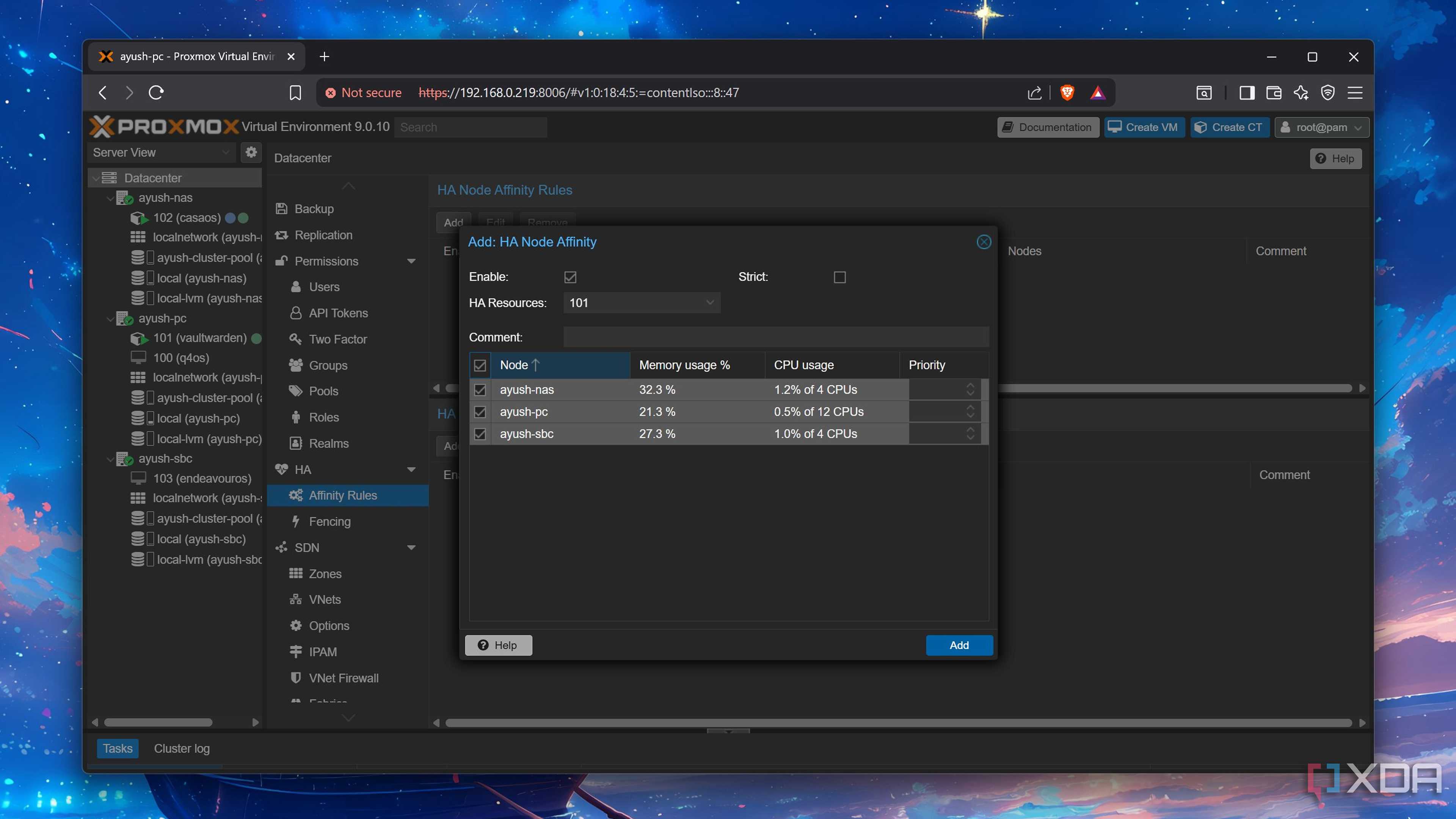
Task: Open the Brave Shields lion icon
Action: [x=1067, y=93]
